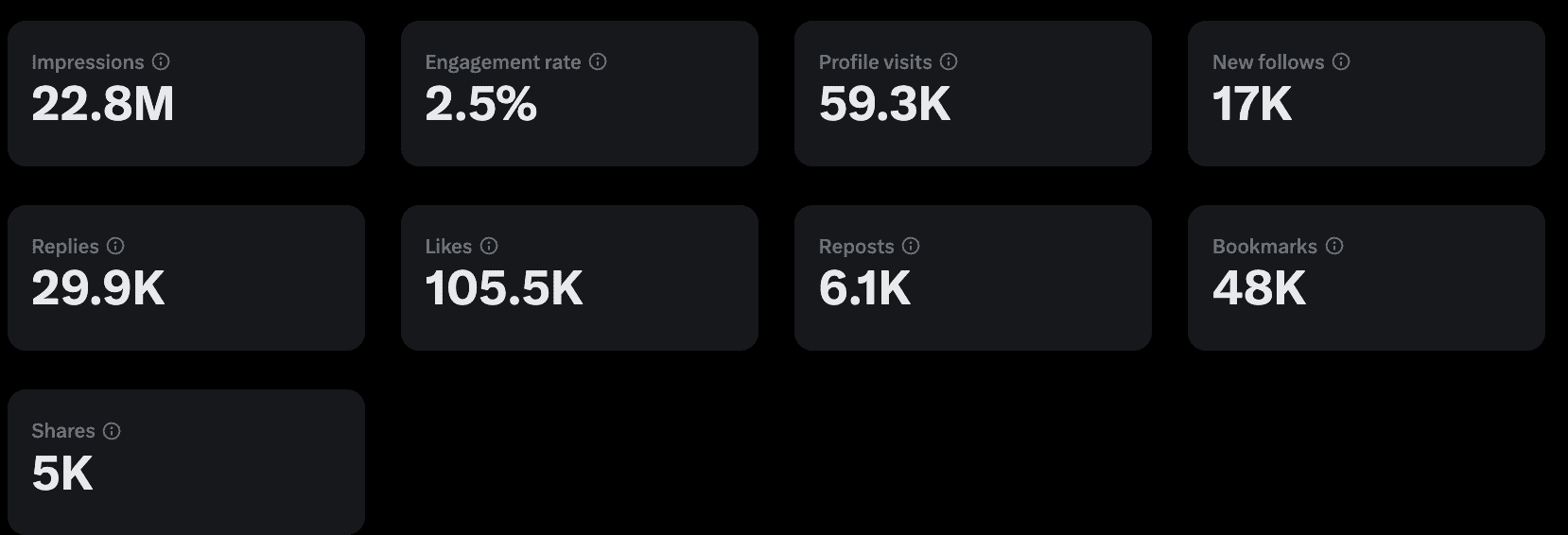The width and height of the screenshot is (1568, 535).
Task: Click the 48K bookmarks figure
Action: 1259,288
